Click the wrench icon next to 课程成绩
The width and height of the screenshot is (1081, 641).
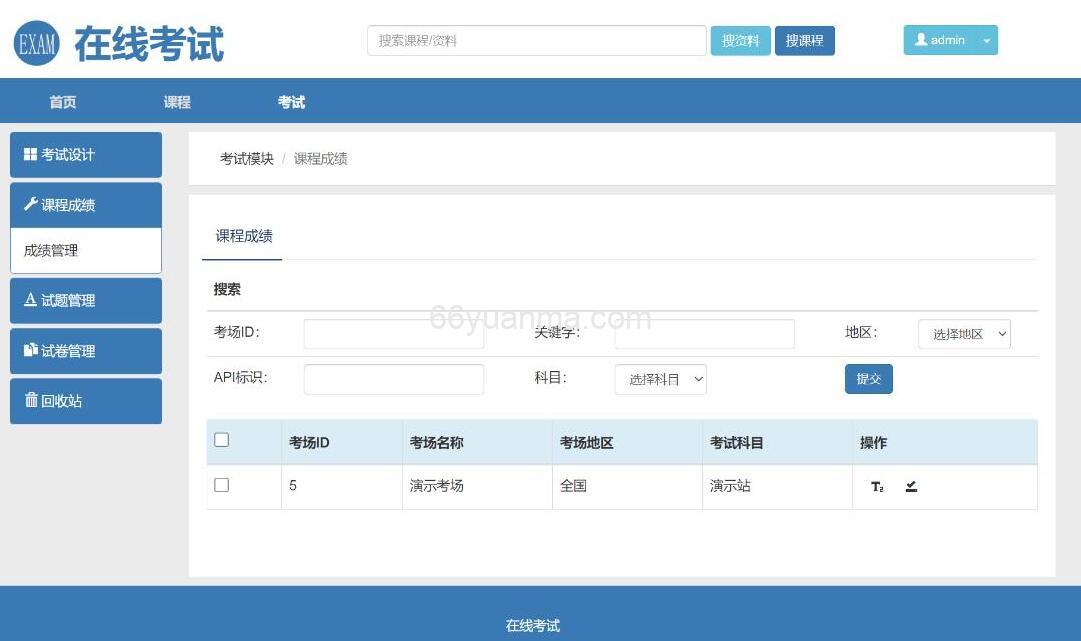click(x=29, y=204)
